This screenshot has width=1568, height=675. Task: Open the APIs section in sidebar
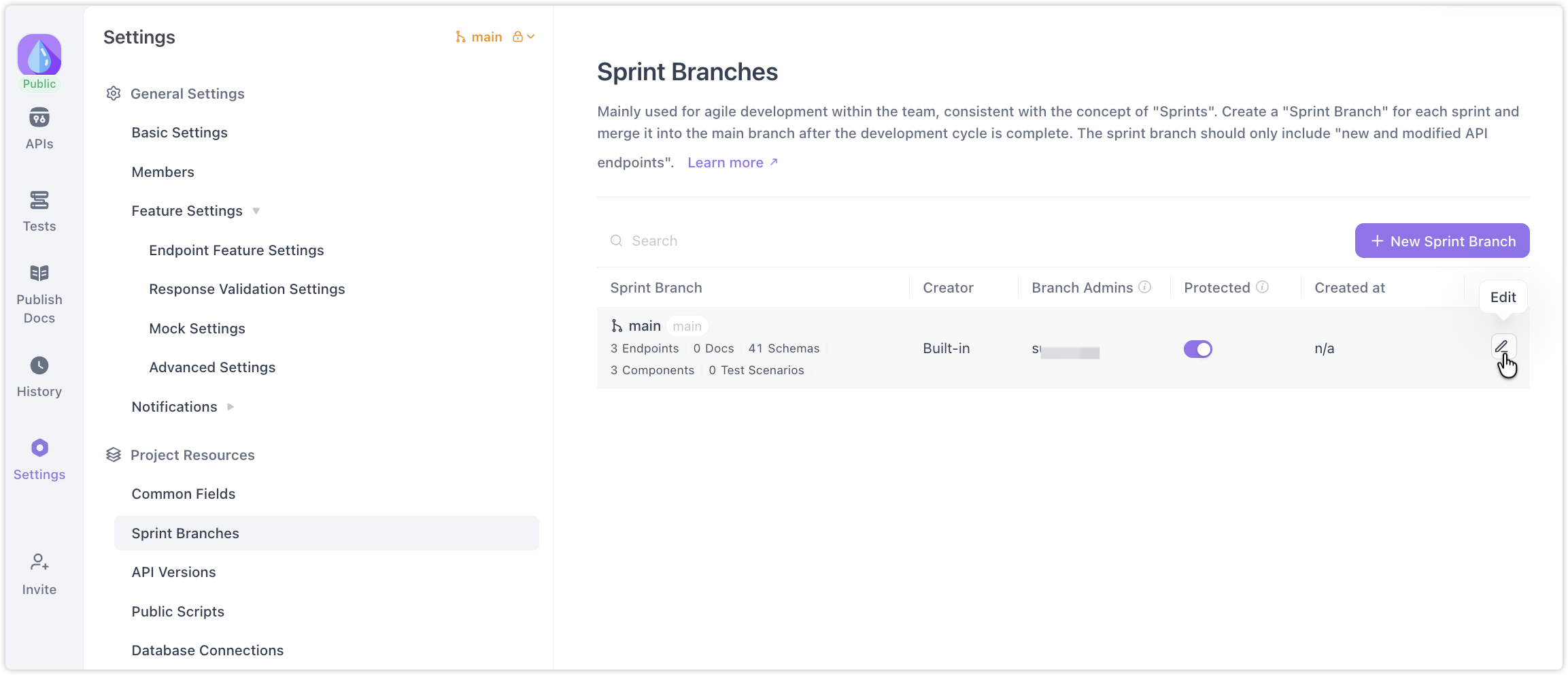tap(39, 128)
